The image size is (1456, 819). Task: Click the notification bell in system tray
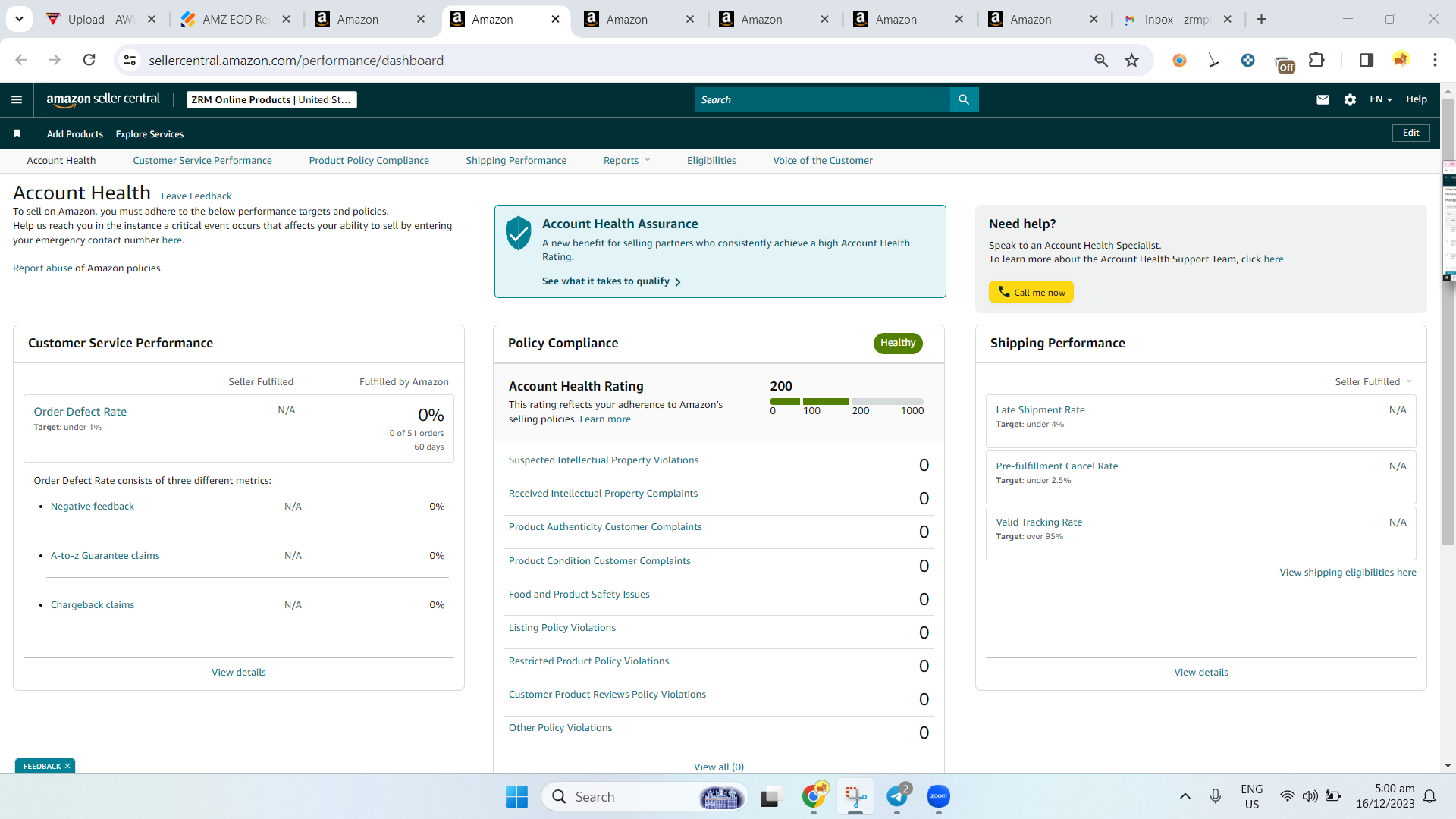coord(1429,796)
